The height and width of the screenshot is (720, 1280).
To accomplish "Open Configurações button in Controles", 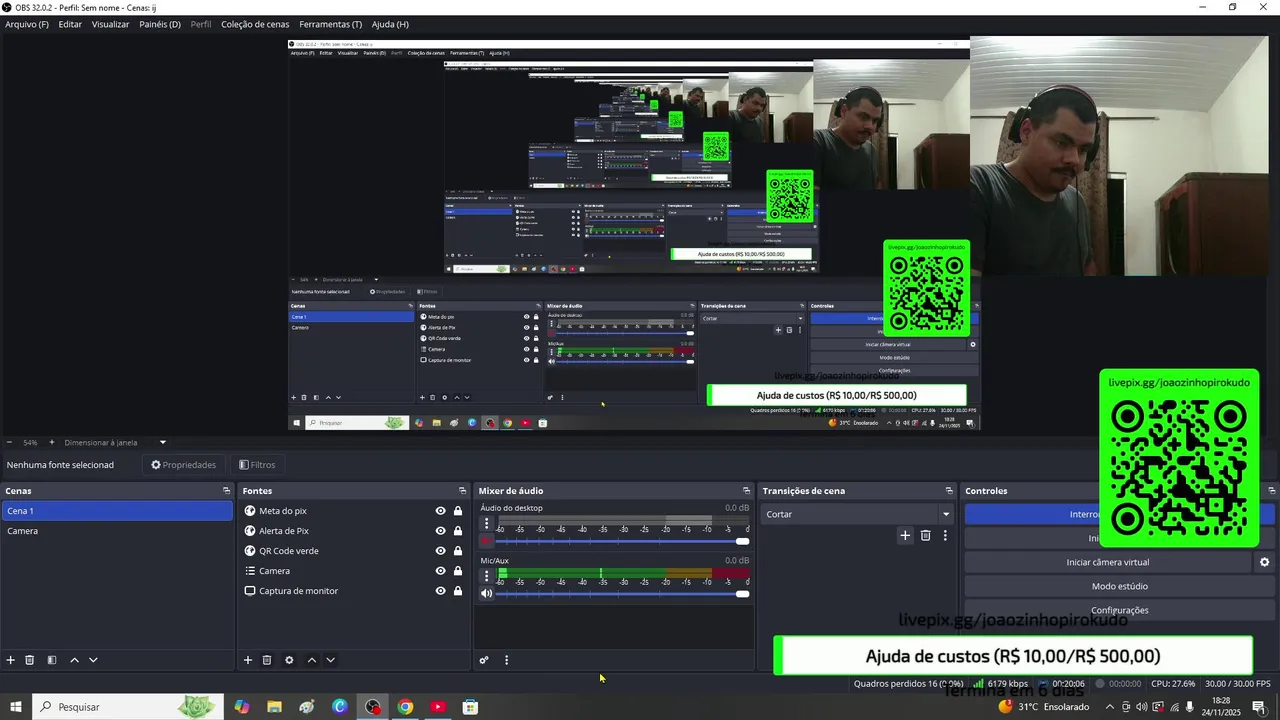I will tap(1120, 610).
